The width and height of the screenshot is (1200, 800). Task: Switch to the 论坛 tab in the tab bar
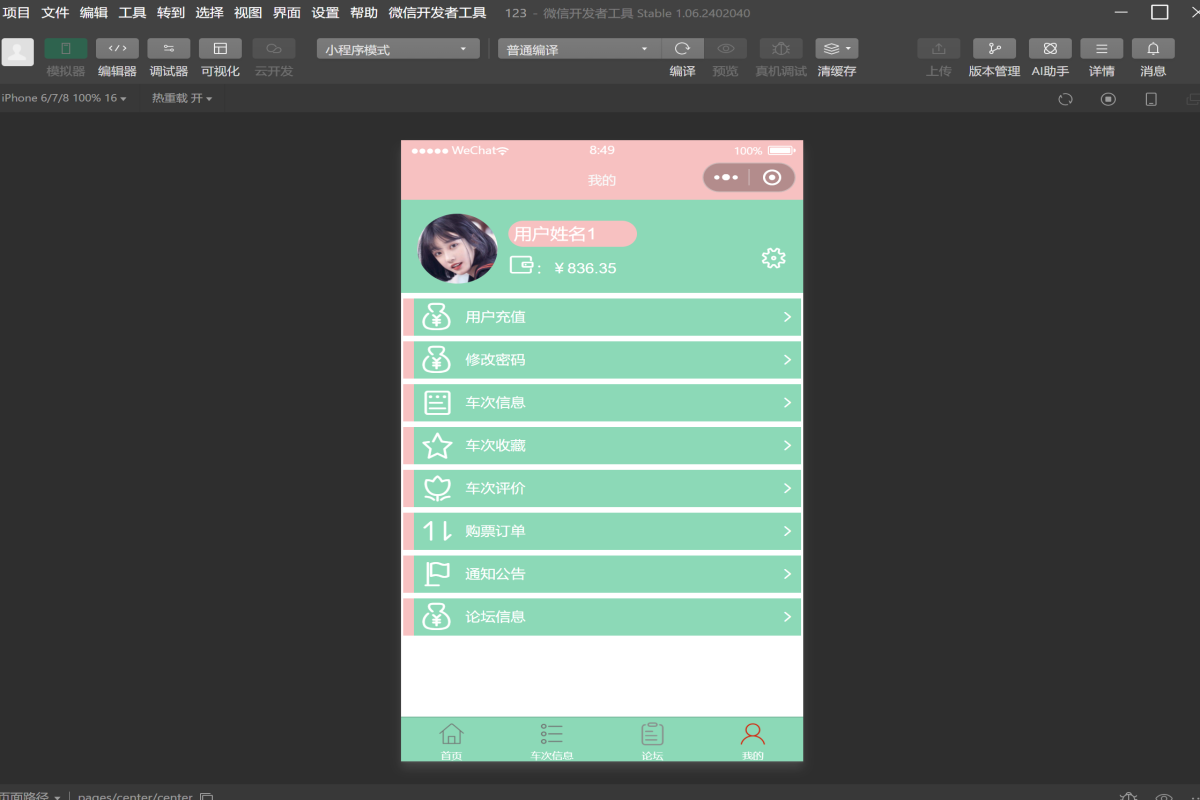tap(652, 740)
